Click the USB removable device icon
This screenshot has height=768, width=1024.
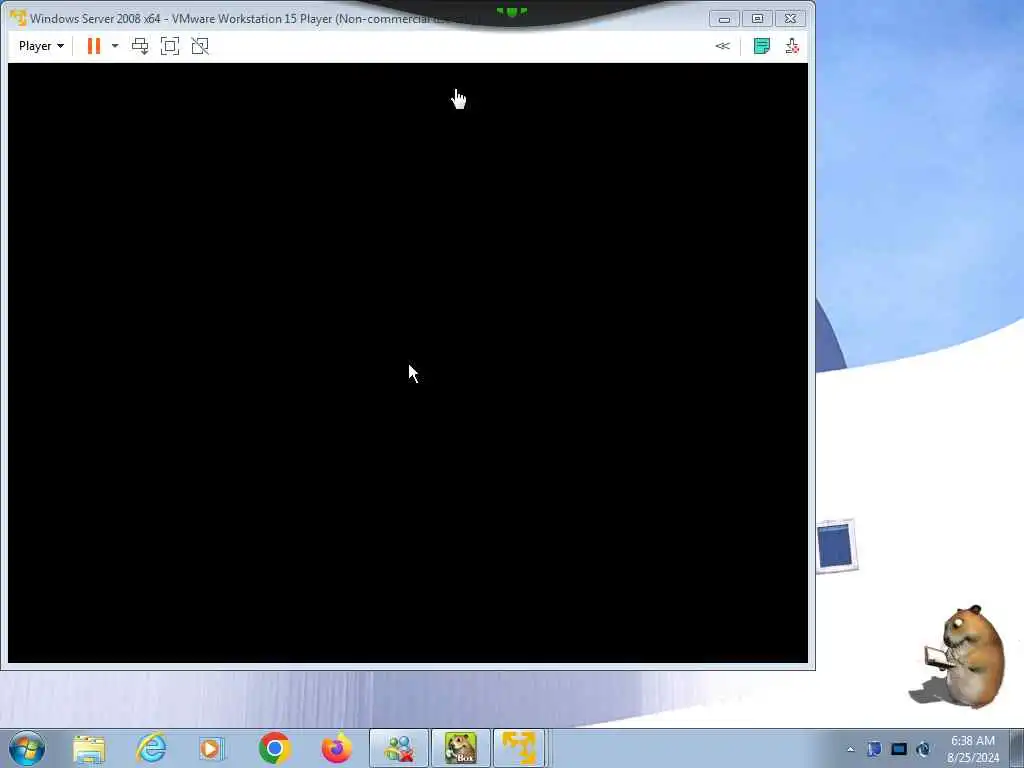pos(792,46)
